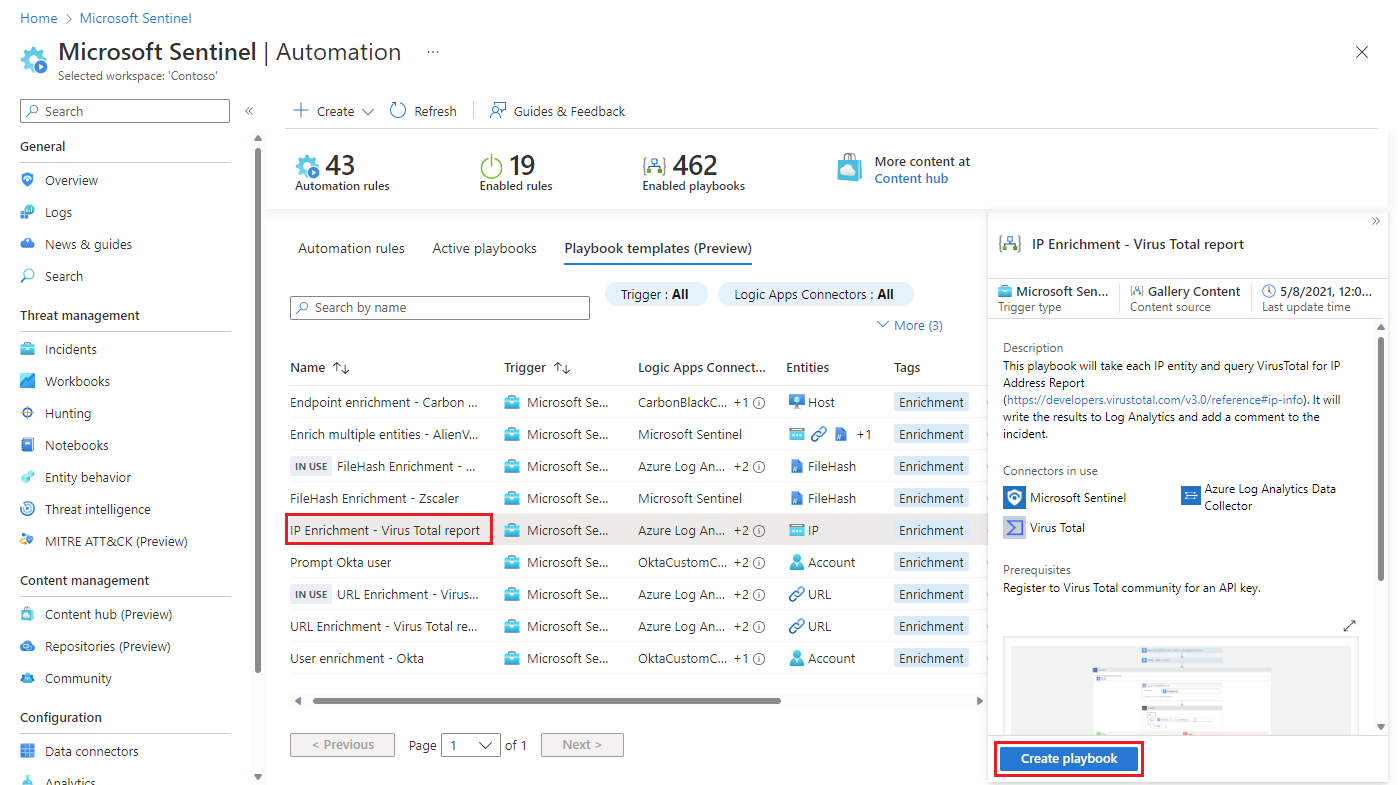The width and height of the screenshot is (1398, 785).
Task: Click the Create playbook button
Action: click(1069, 759)
